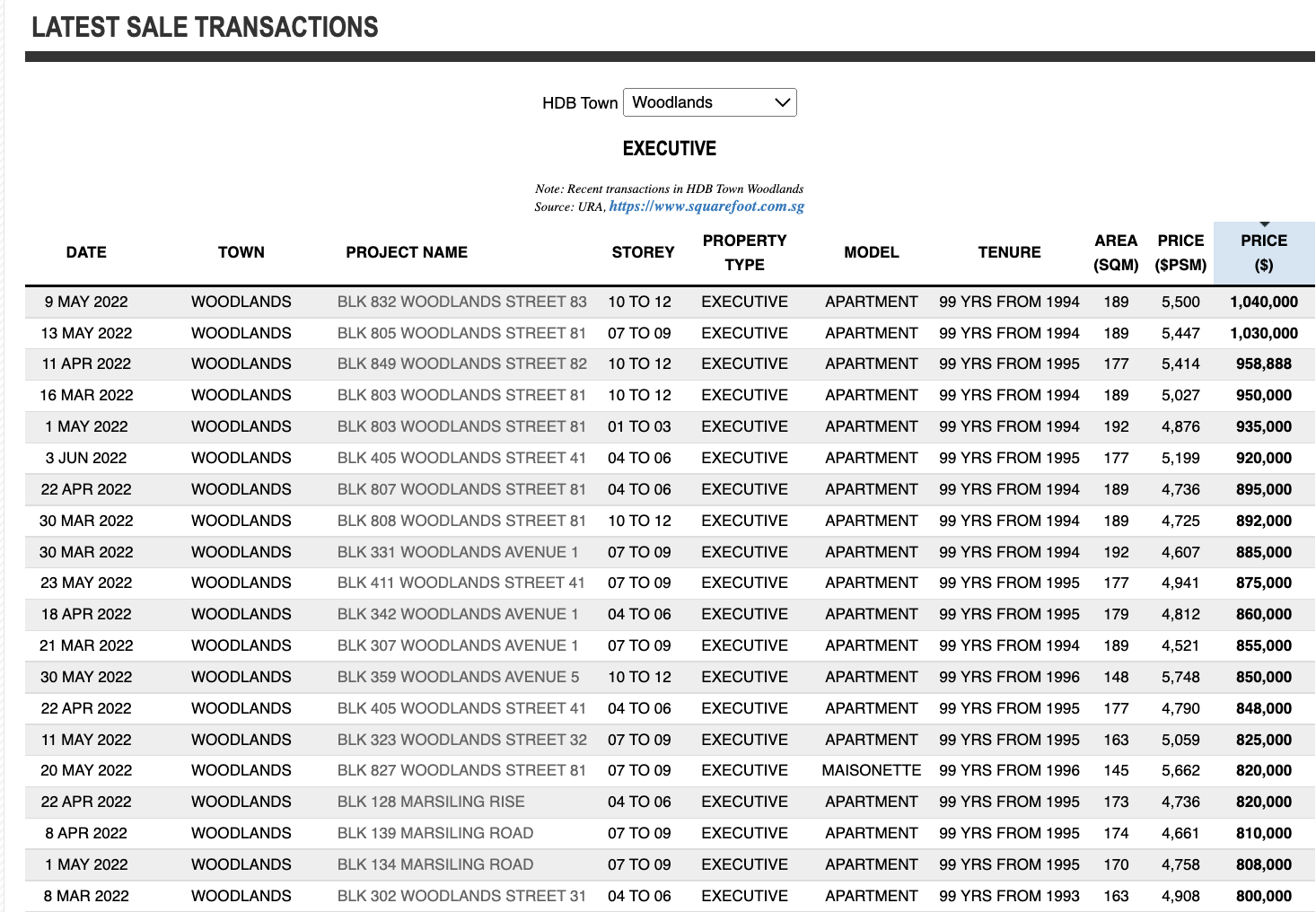View BLK 827 Woodlands Street 81 maisonette project

[x=461, y=770]
